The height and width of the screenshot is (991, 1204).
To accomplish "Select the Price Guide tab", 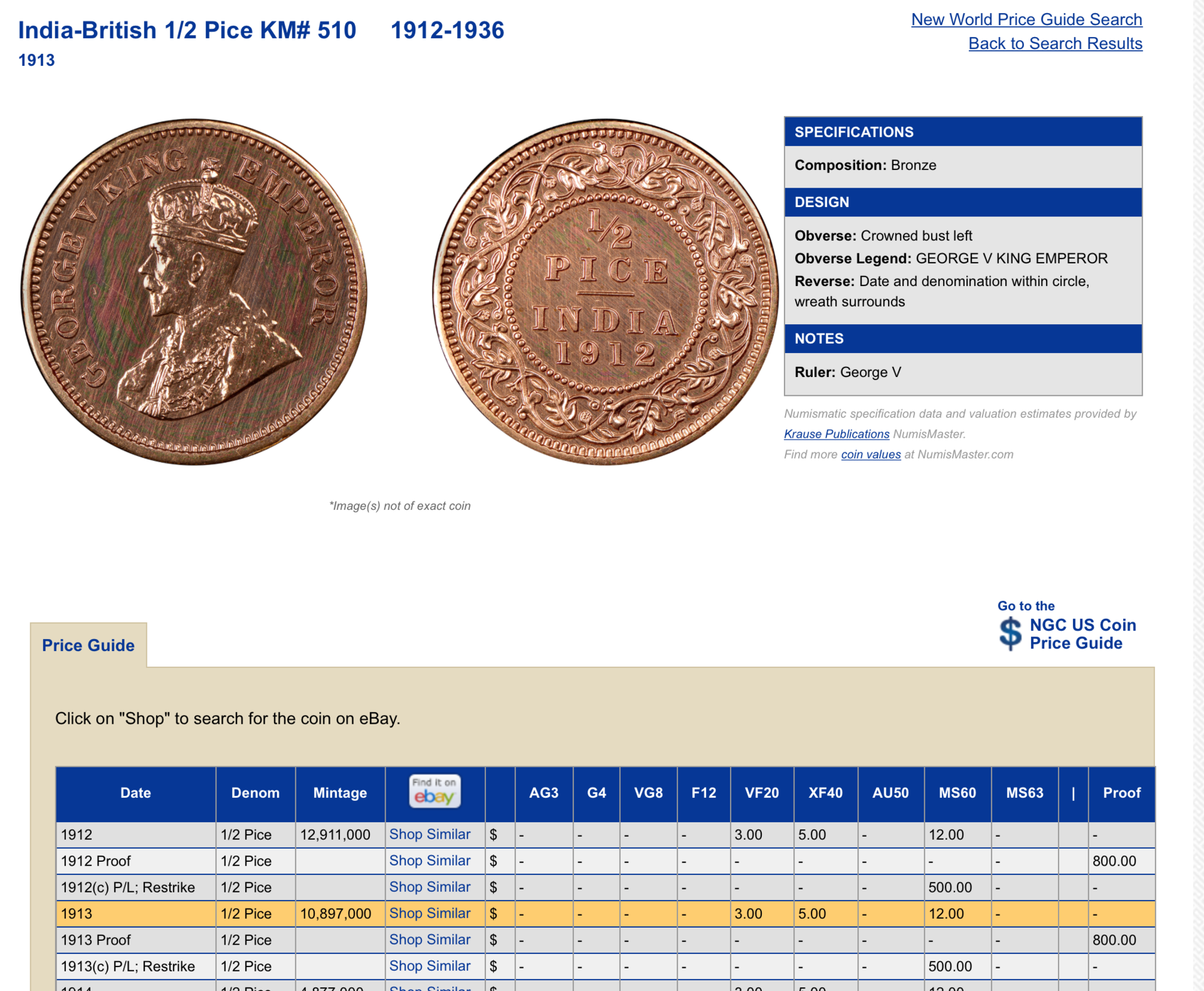I will [x=88, y=645].
